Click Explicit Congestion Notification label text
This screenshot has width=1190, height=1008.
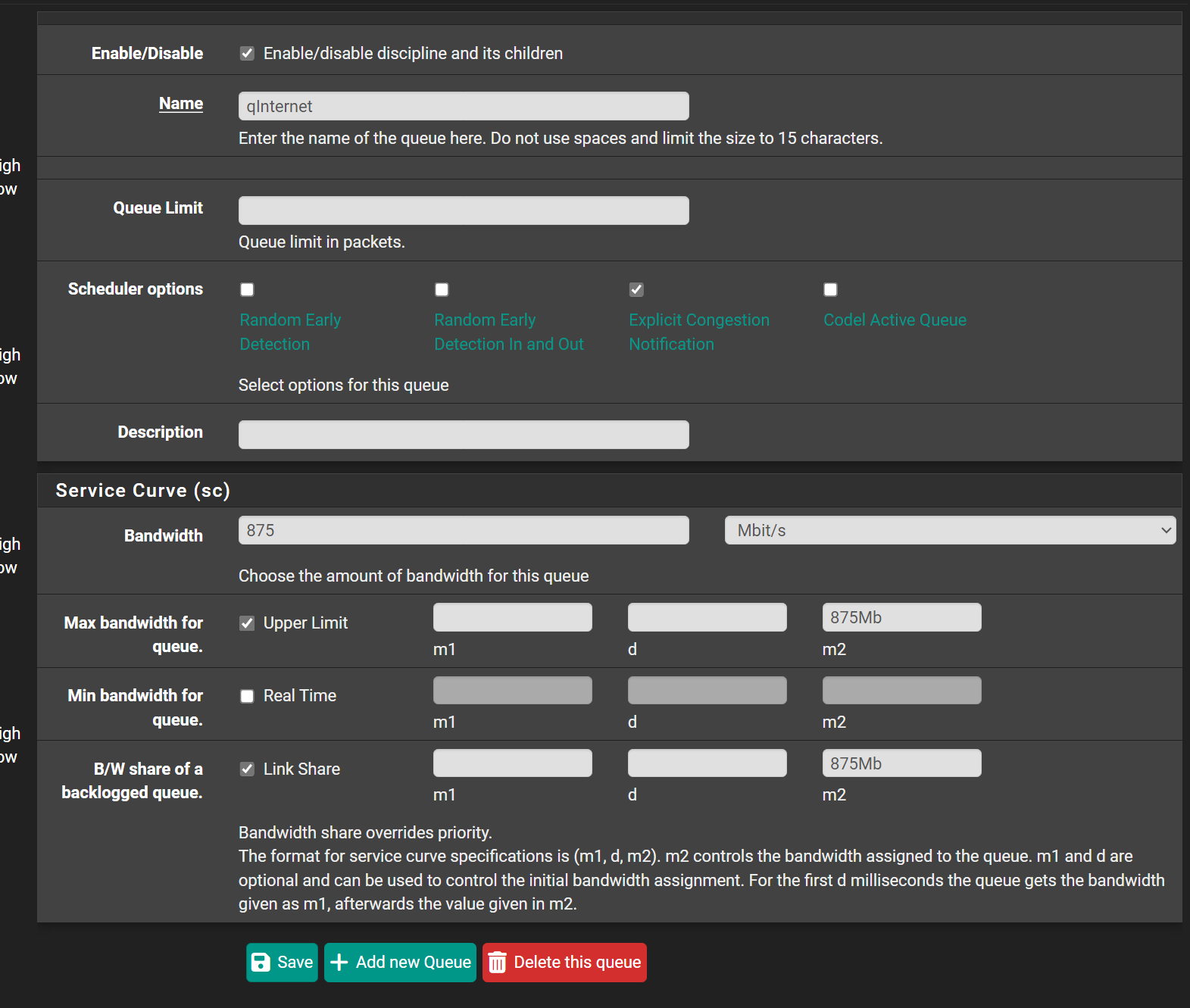click(699, 332)
